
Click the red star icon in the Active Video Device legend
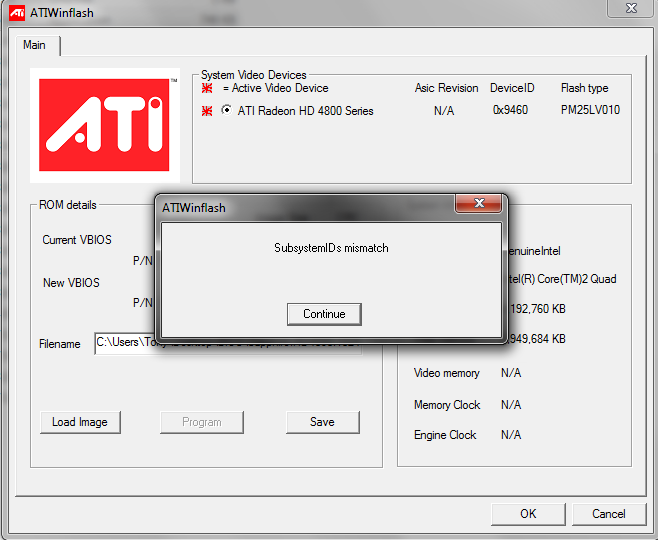tap(207, 88)
